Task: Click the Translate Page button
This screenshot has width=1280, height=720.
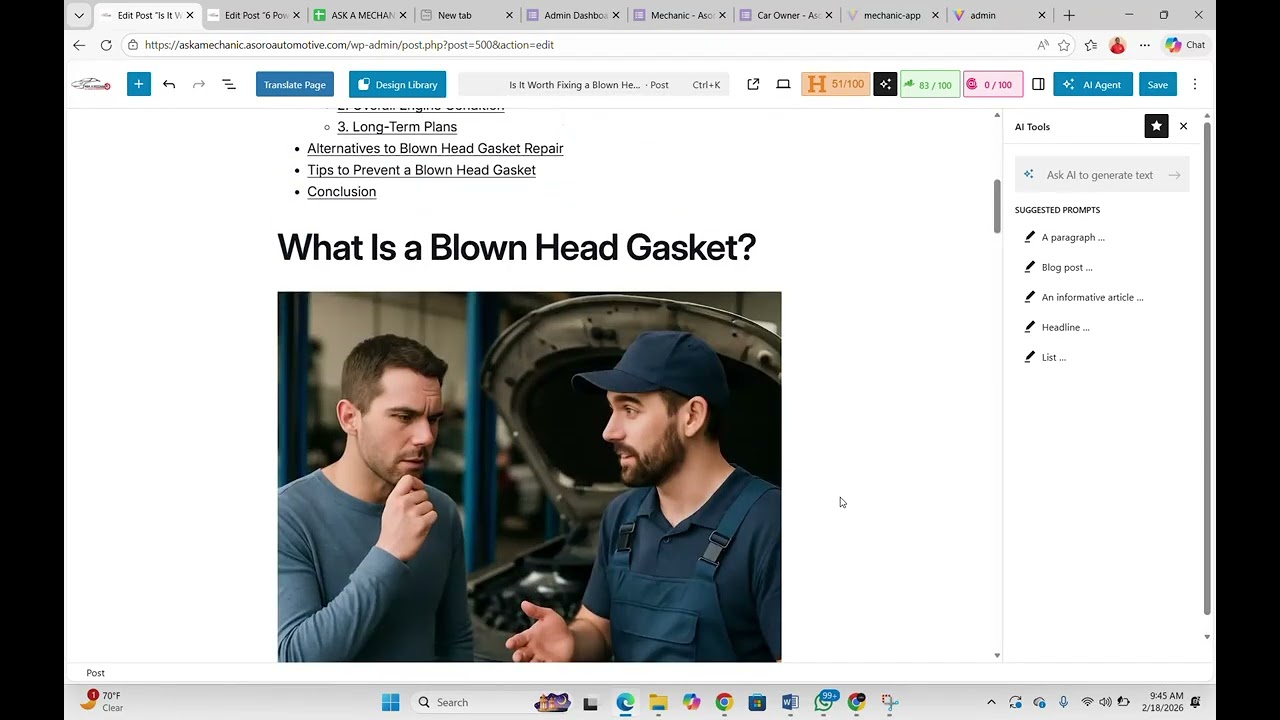Action: (x=295, y=85)
